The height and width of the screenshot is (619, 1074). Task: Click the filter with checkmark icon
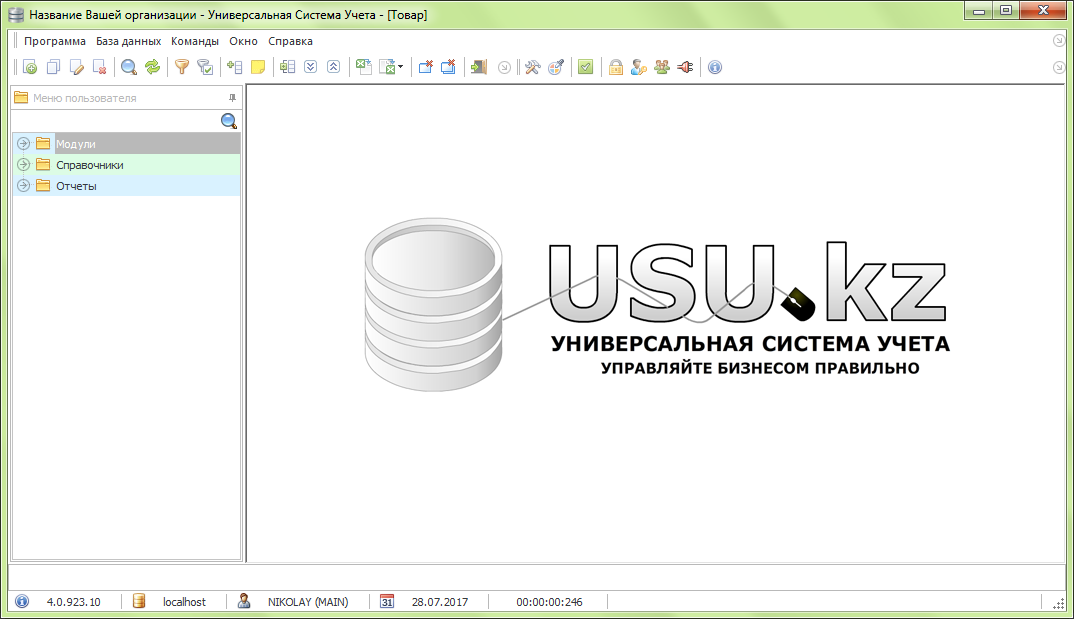click(x=205, y=67)
